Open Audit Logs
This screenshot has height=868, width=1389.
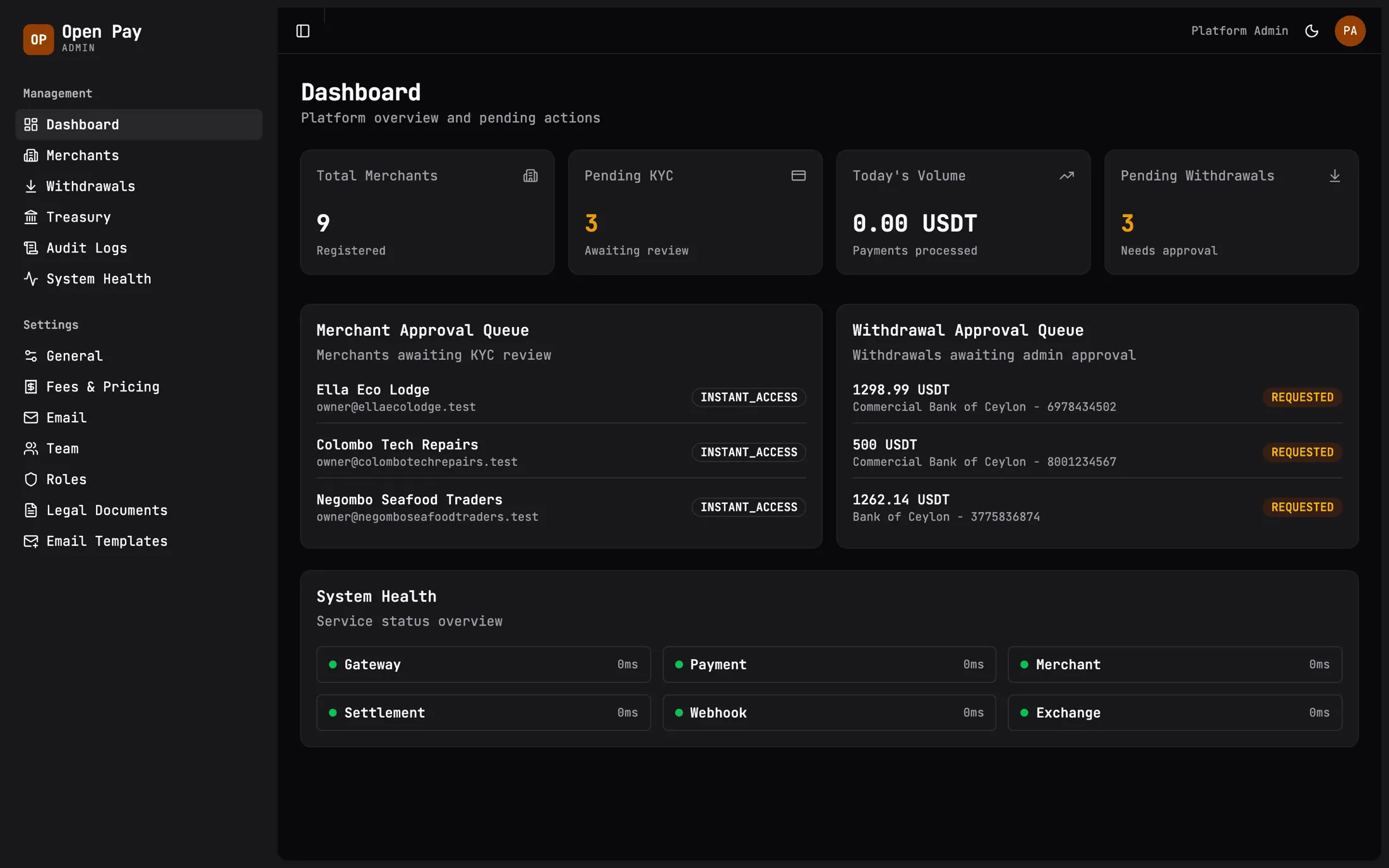[x=139, y=248]
